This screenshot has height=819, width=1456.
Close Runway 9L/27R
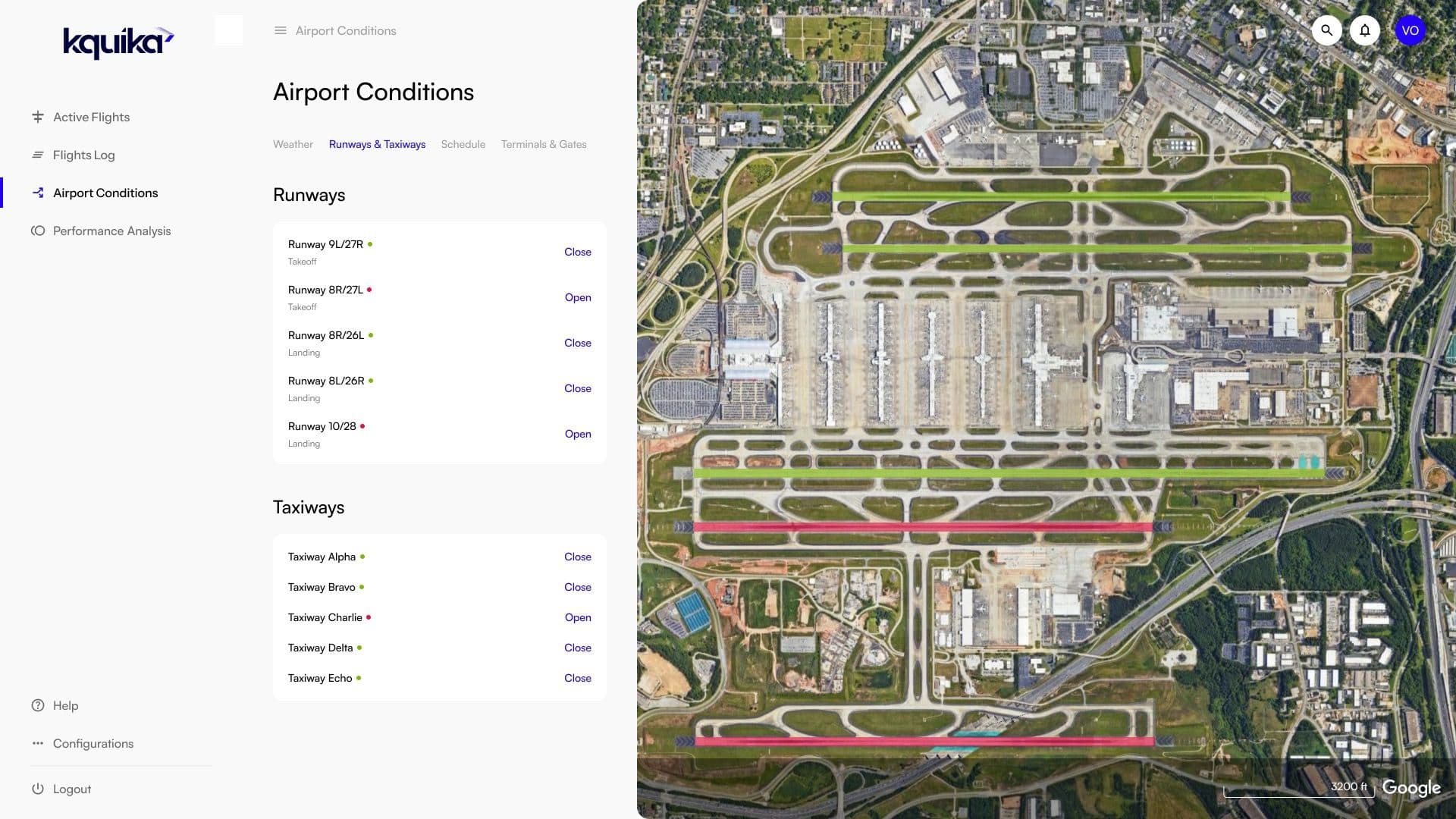577,252
